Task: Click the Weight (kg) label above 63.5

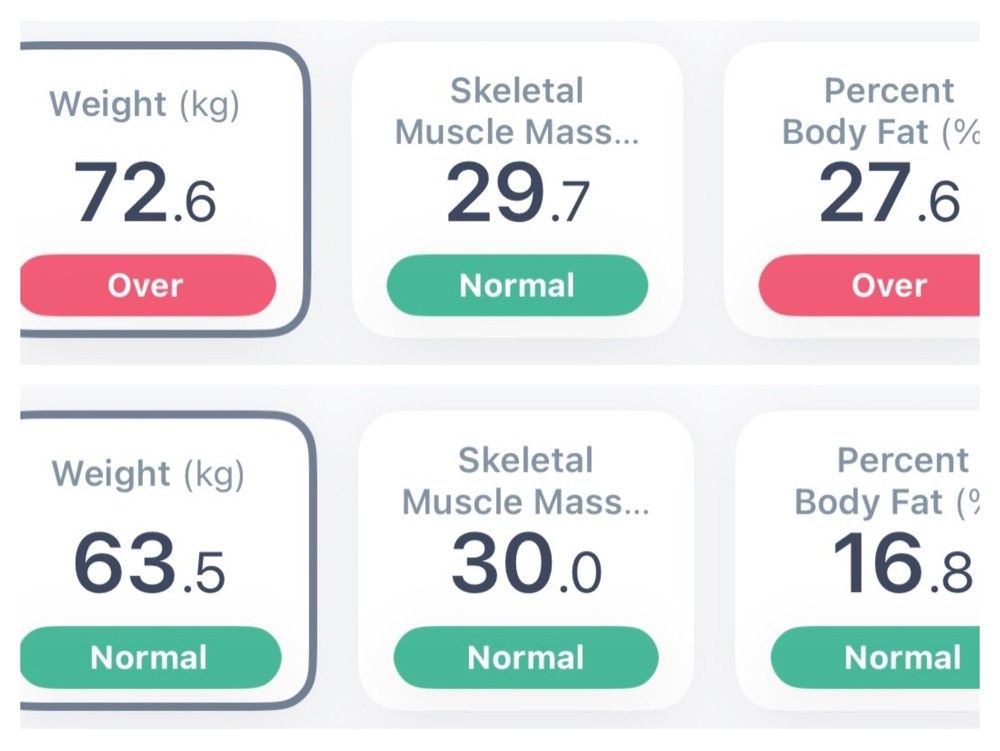Action: coord(147,473)
